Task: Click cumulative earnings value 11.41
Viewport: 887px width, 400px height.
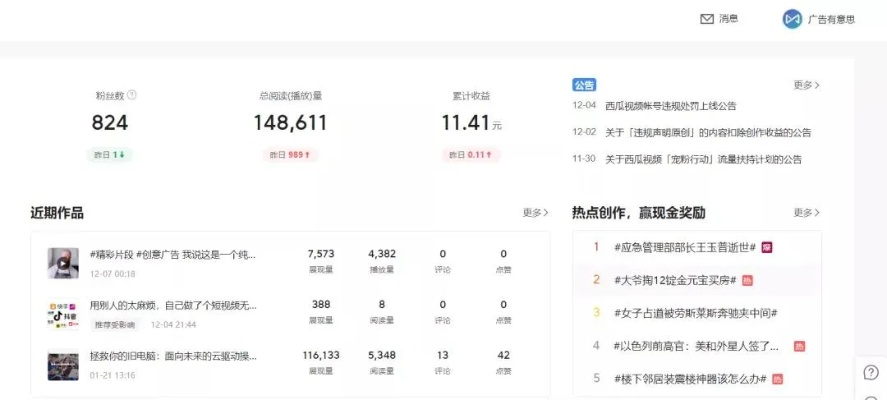Action: [466, 123]
